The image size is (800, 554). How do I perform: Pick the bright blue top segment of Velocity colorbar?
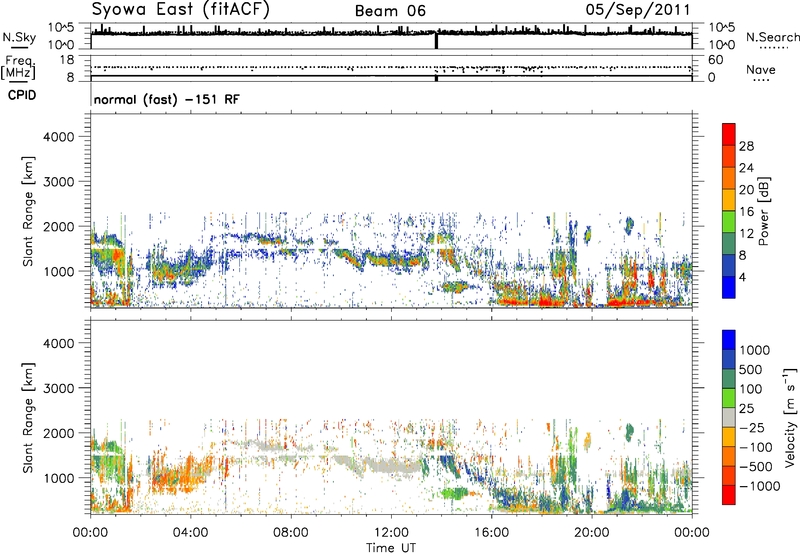point(729,340)
